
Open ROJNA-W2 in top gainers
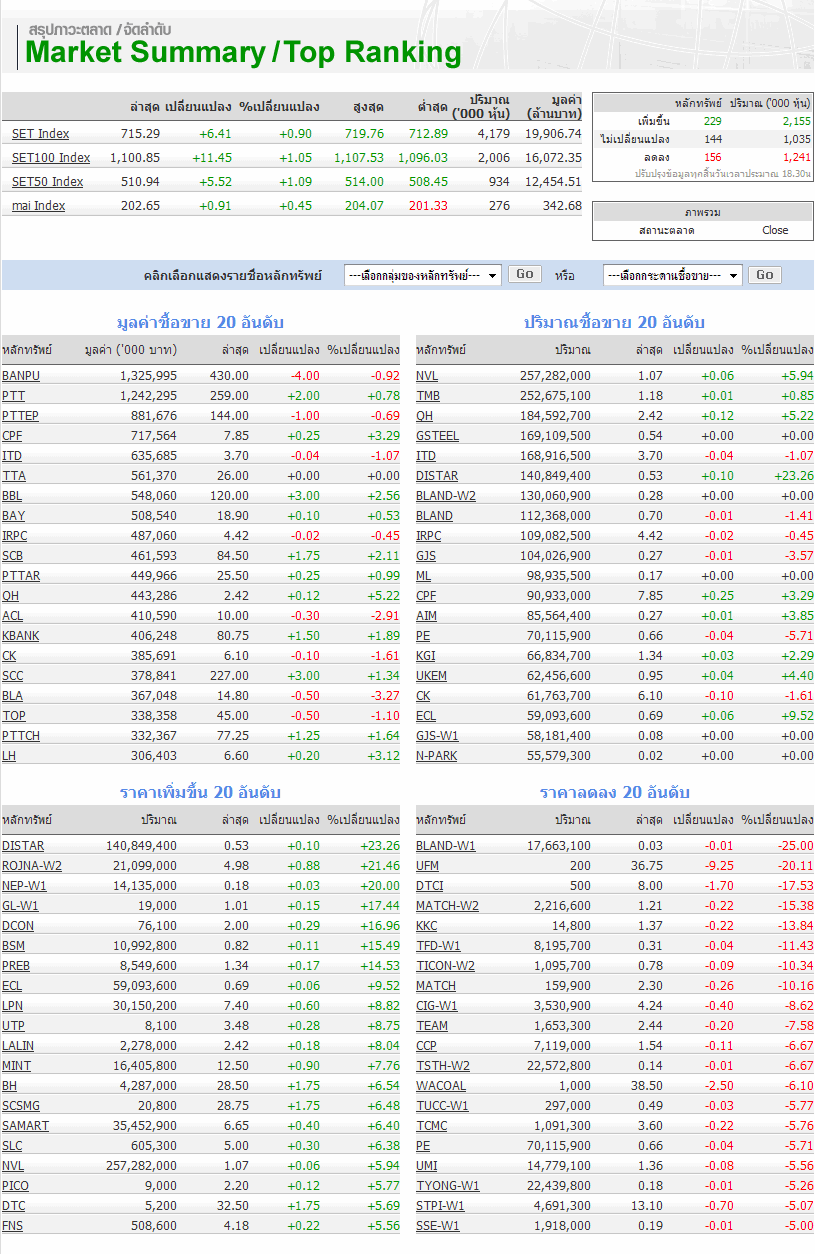click(32, 866)
